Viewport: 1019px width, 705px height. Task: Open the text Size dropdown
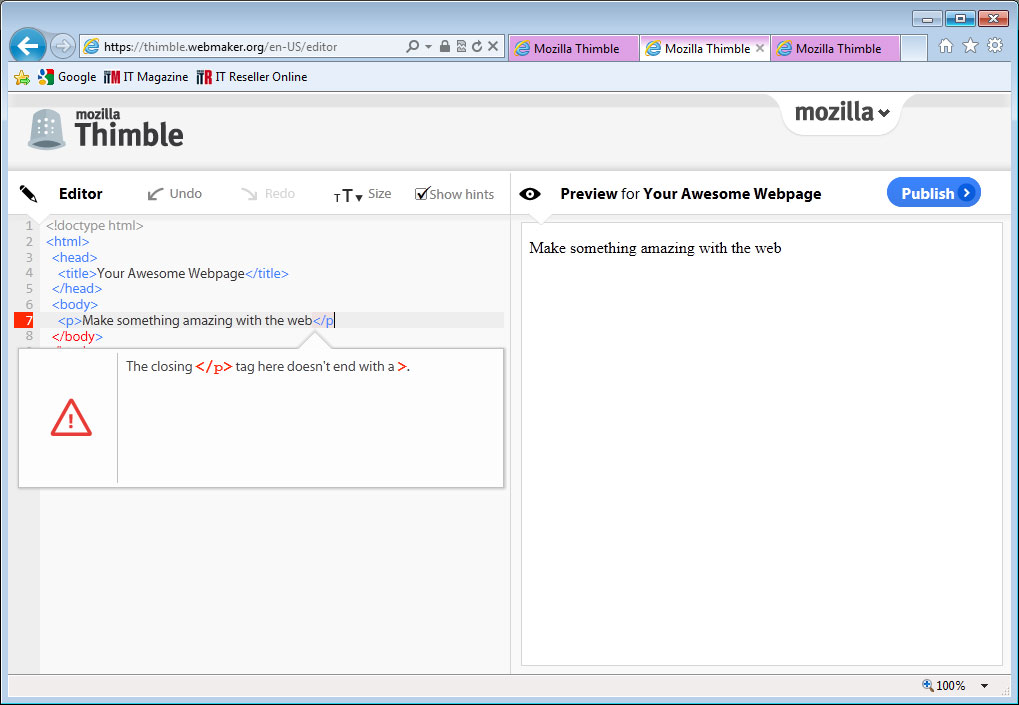click(x=362, y=194)
